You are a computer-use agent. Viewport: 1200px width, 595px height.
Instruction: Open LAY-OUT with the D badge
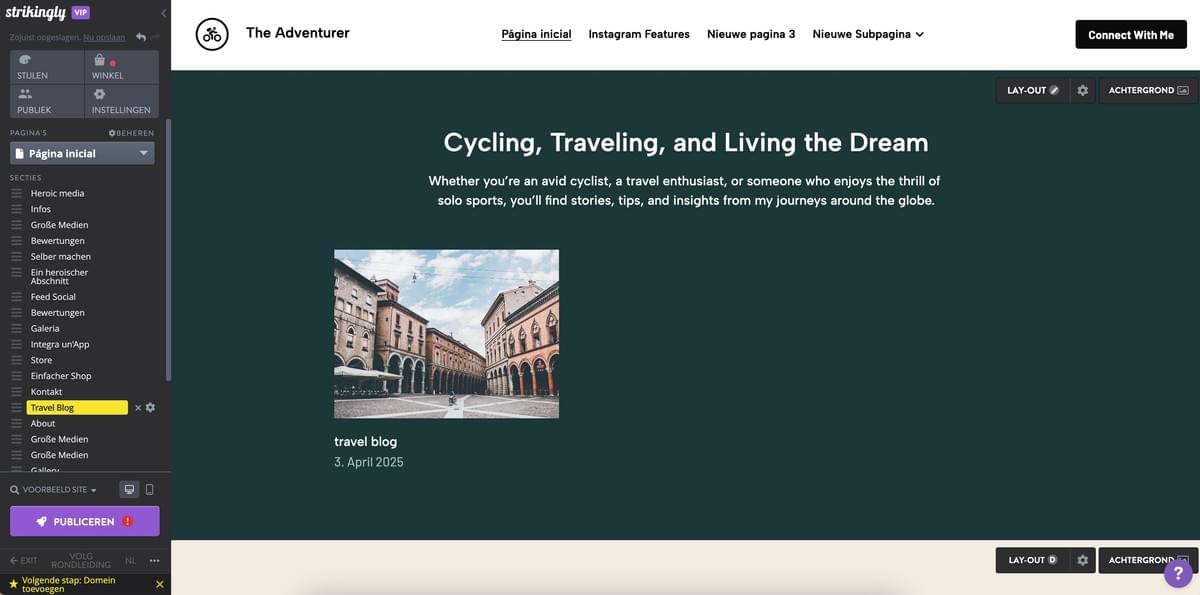click(1032, 560)
